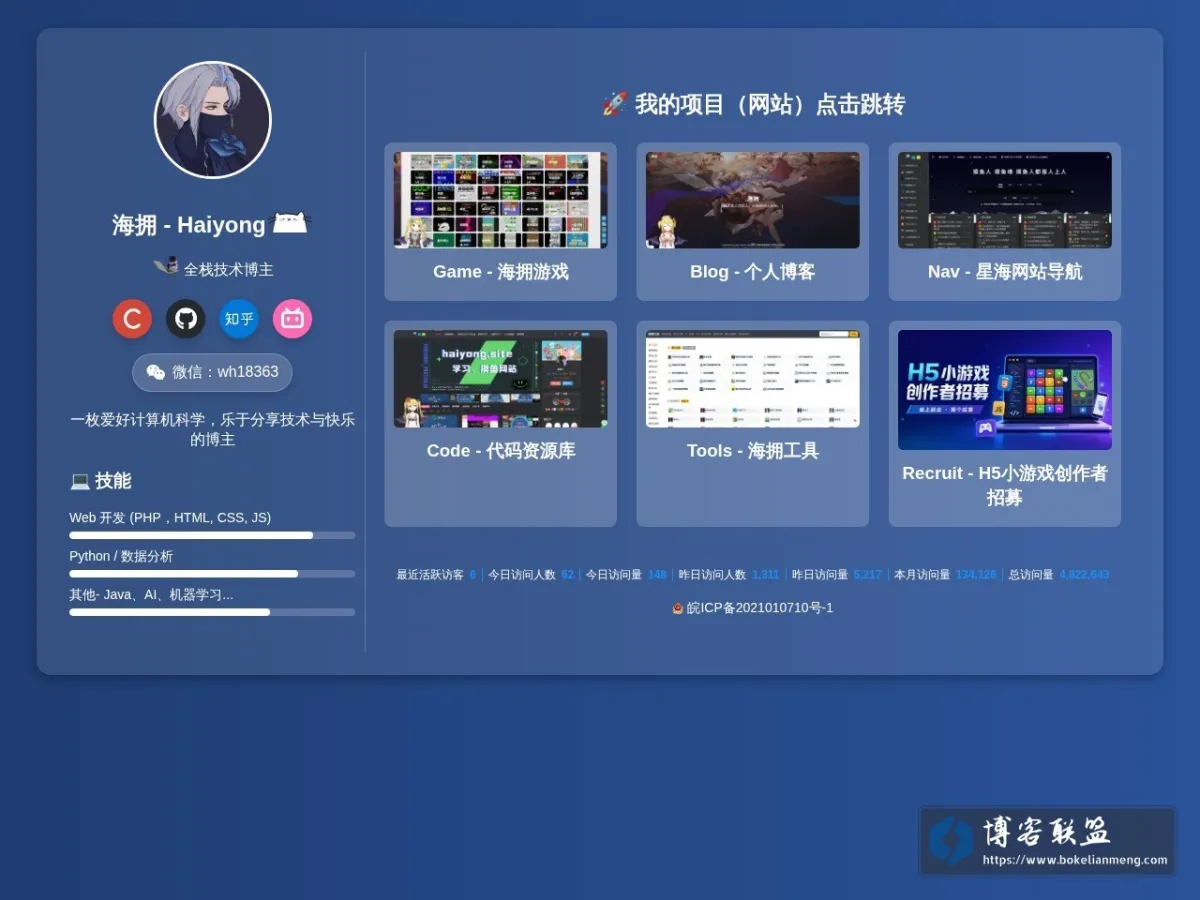The image size is (1200, 900).
Task: Open Recruit - H5小游戏创作者招募 card title
Action: [x=1005, y=485]
